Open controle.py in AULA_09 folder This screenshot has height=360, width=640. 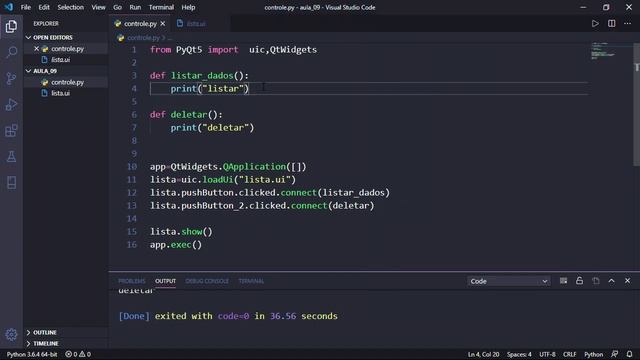pyautogui.click(x=65, y=82)
